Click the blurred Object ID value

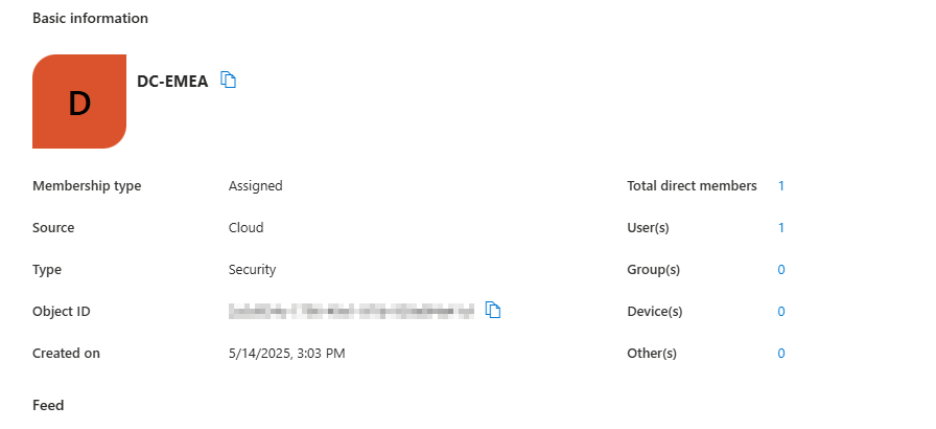coord(351,312)
